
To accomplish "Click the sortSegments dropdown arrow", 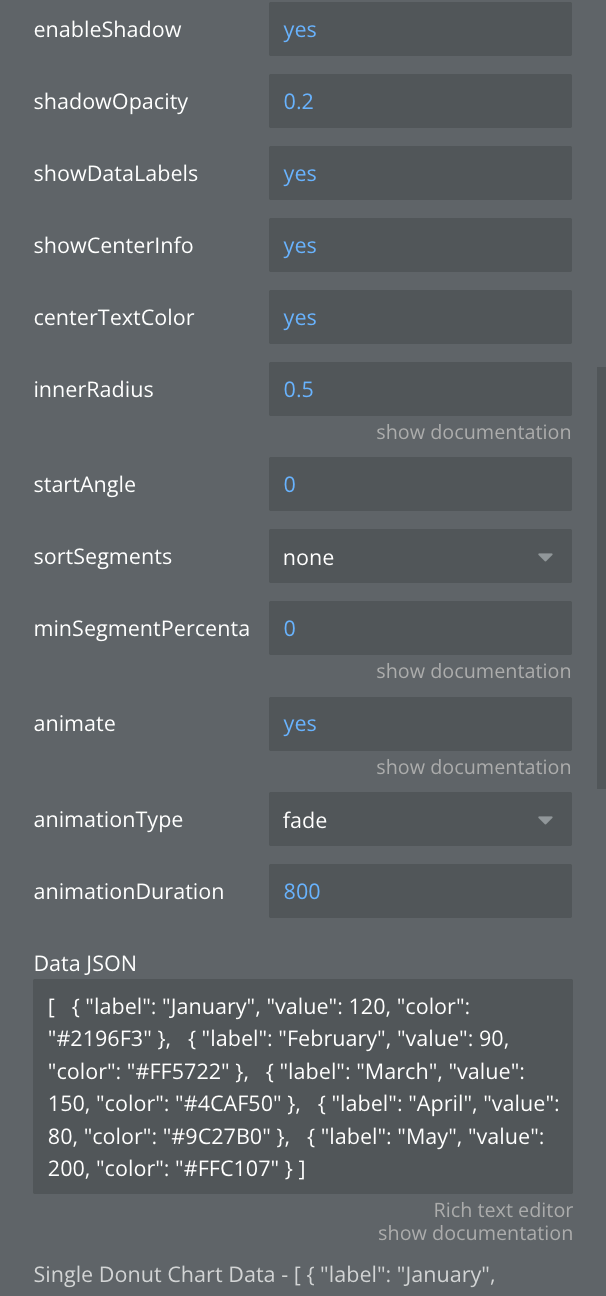I will tap(545, 557).
